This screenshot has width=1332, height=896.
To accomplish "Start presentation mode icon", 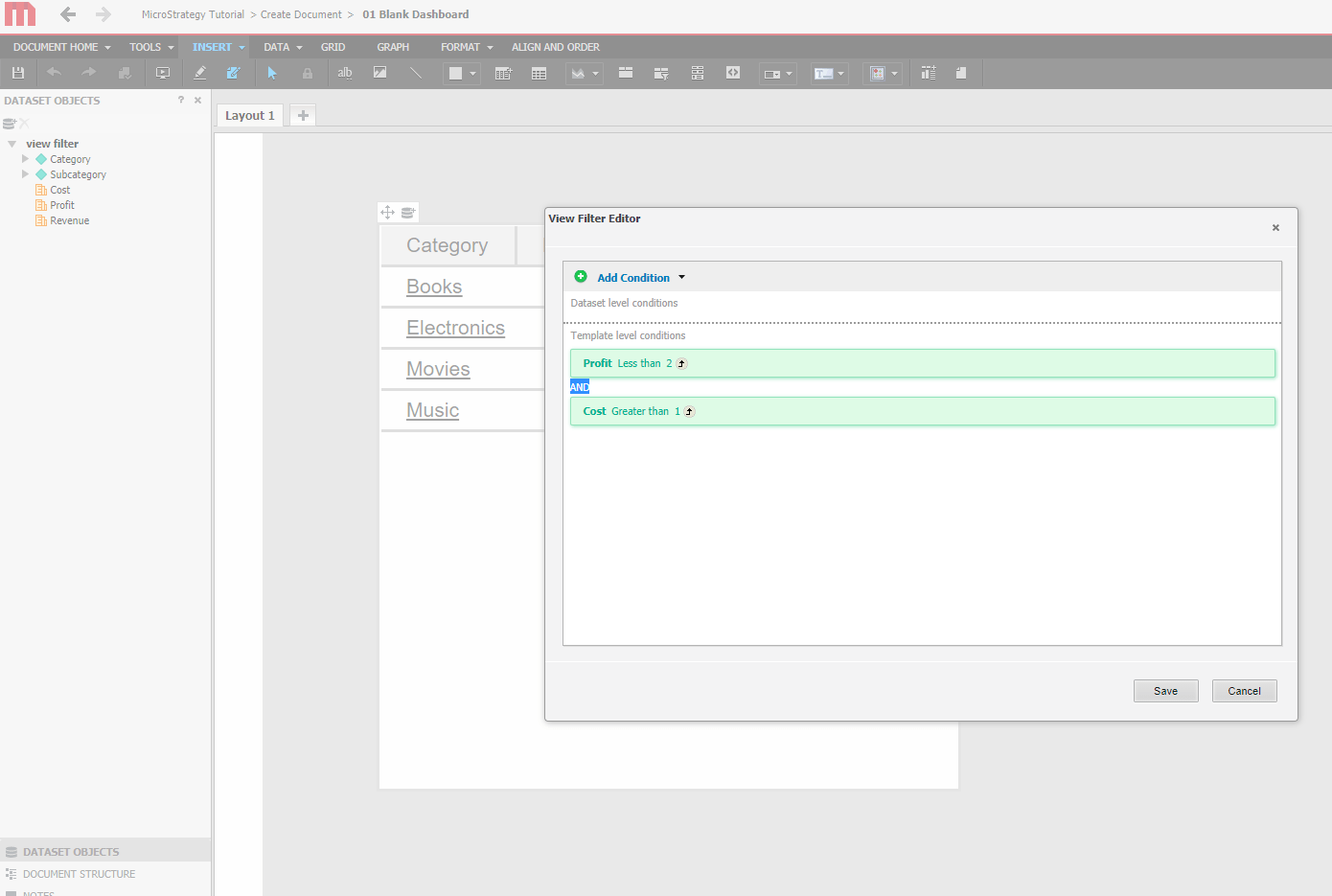I will 163,73.
